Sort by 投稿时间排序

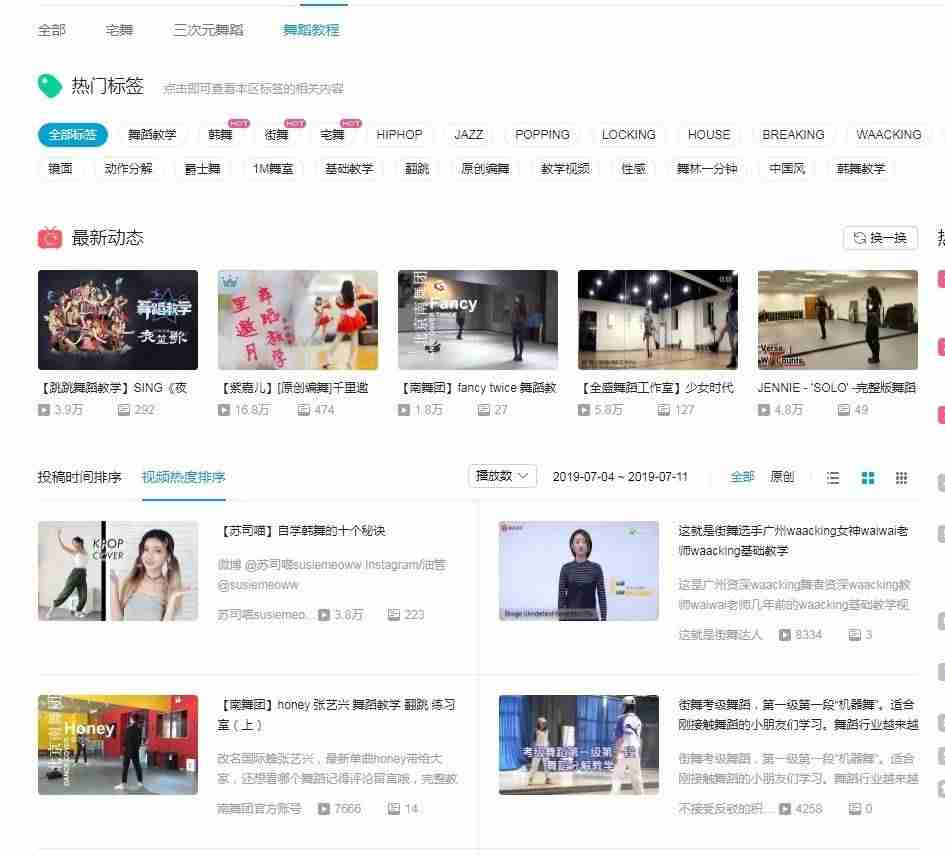80,477
